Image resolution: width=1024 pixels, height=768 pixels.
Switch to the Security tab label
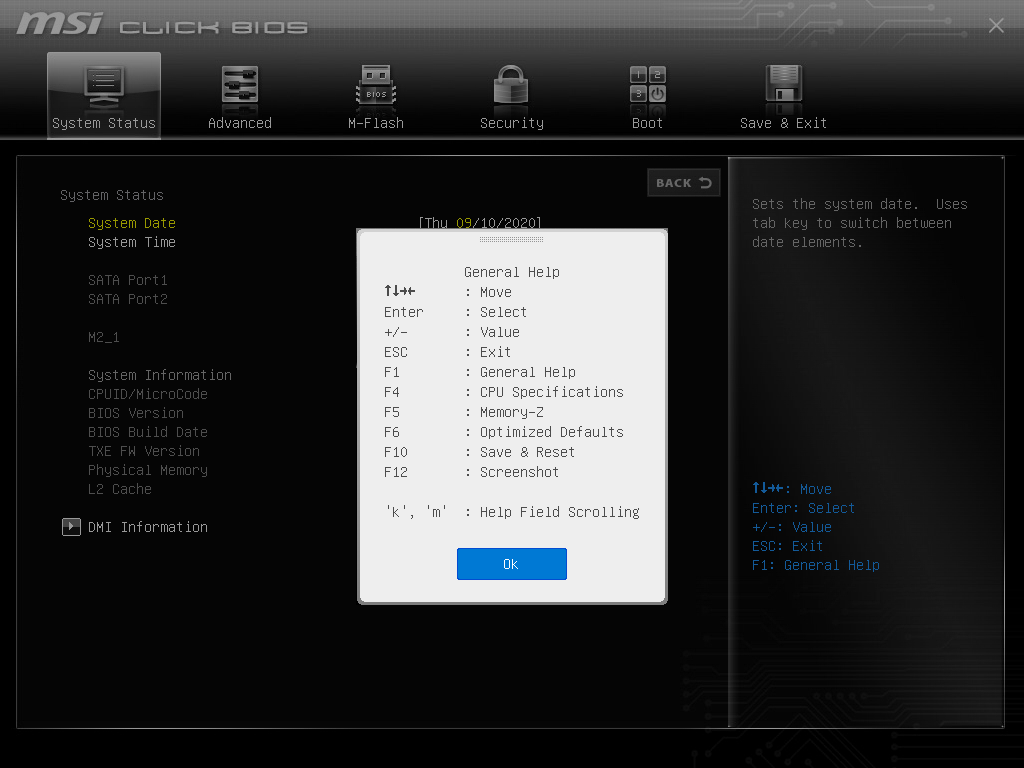point(511,123)
